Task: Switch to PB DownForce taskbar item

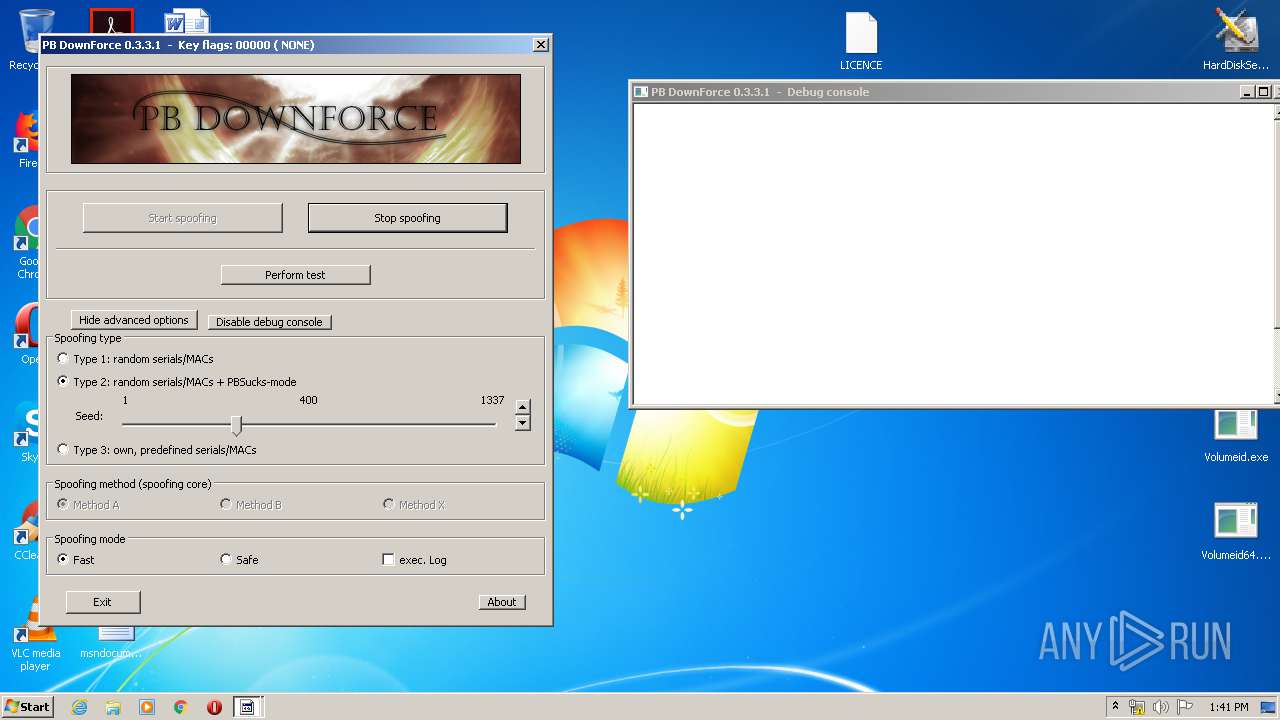Action: tap(247, 707)
